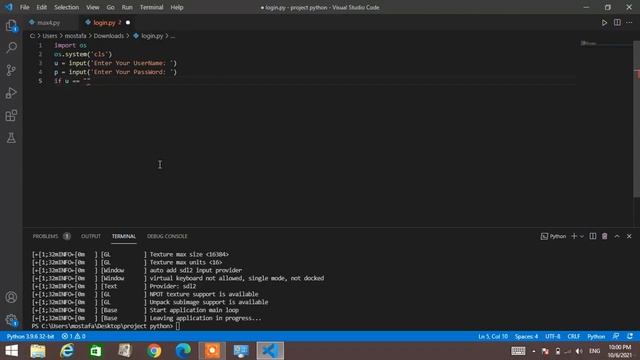The image size is (640, 360).
Task: Open notifications bell in status bar
Action: coord(630,336)
